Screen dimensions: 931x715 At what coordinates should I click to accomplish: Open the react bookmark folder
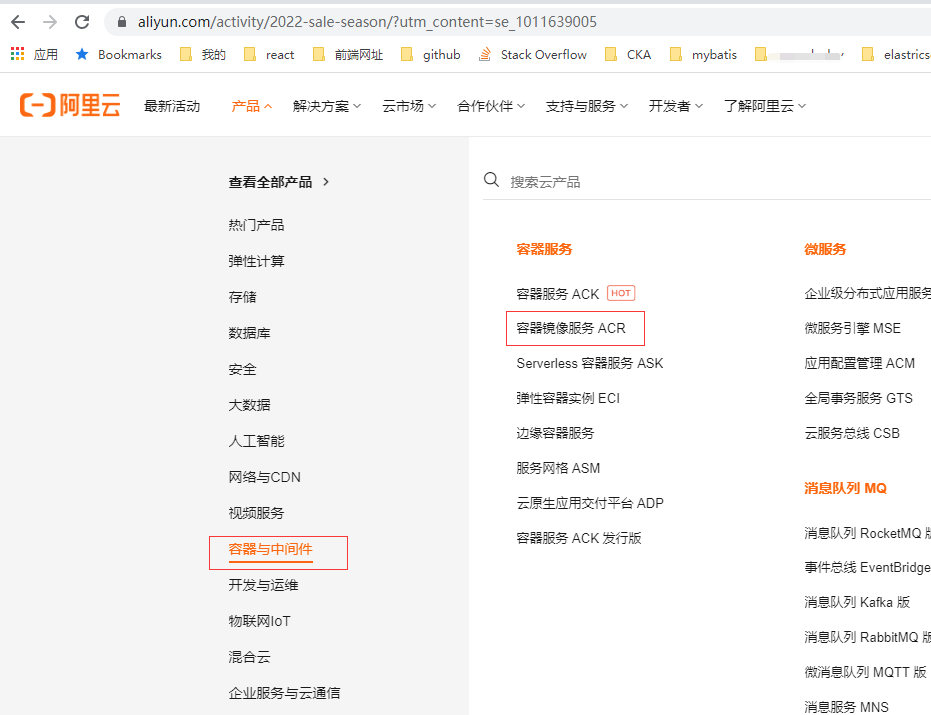point(269,55)
